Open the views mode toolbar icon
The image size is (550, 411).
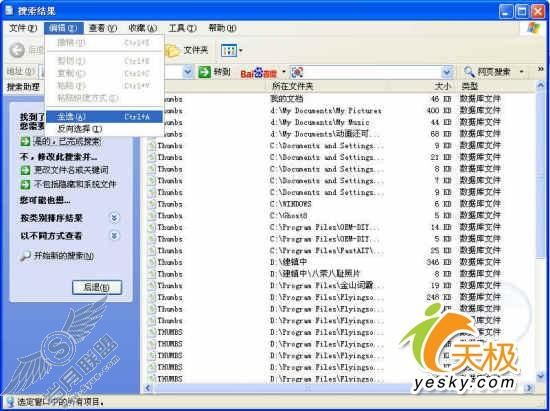point(229,51)
